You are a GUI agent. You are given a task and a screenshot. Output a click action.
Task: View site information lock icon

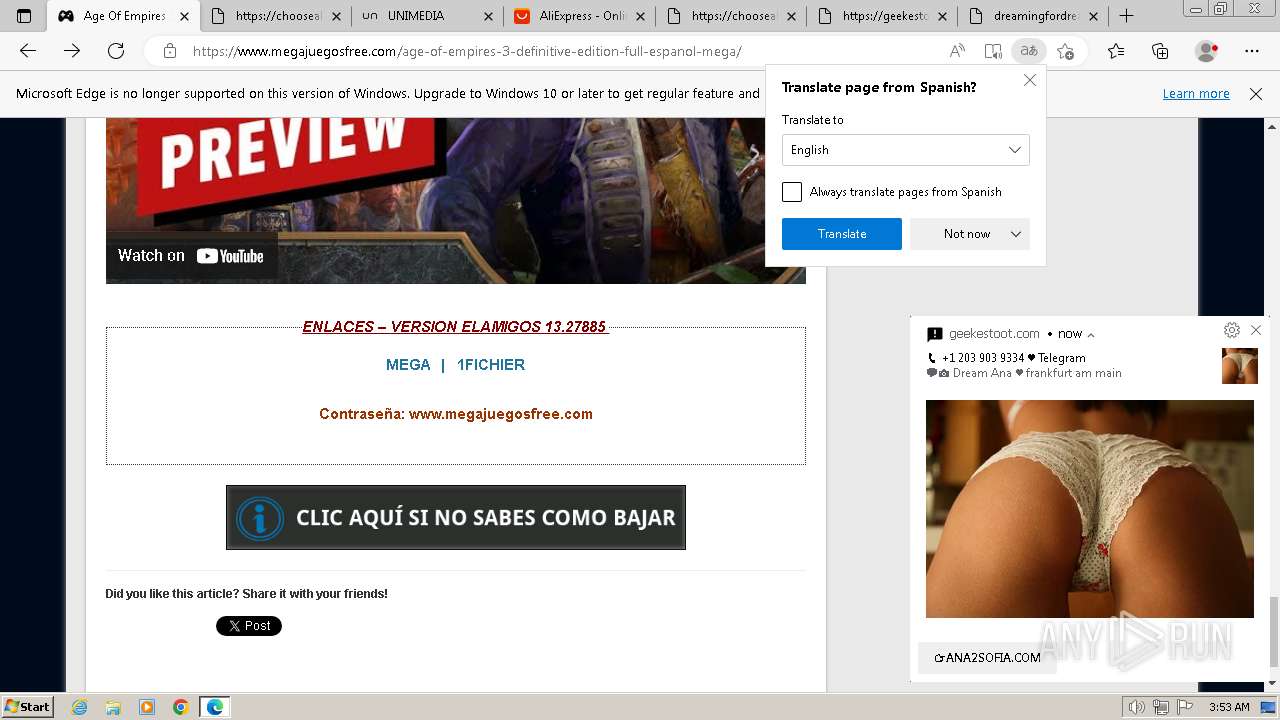pyautogui.click(x=170, y=51)
